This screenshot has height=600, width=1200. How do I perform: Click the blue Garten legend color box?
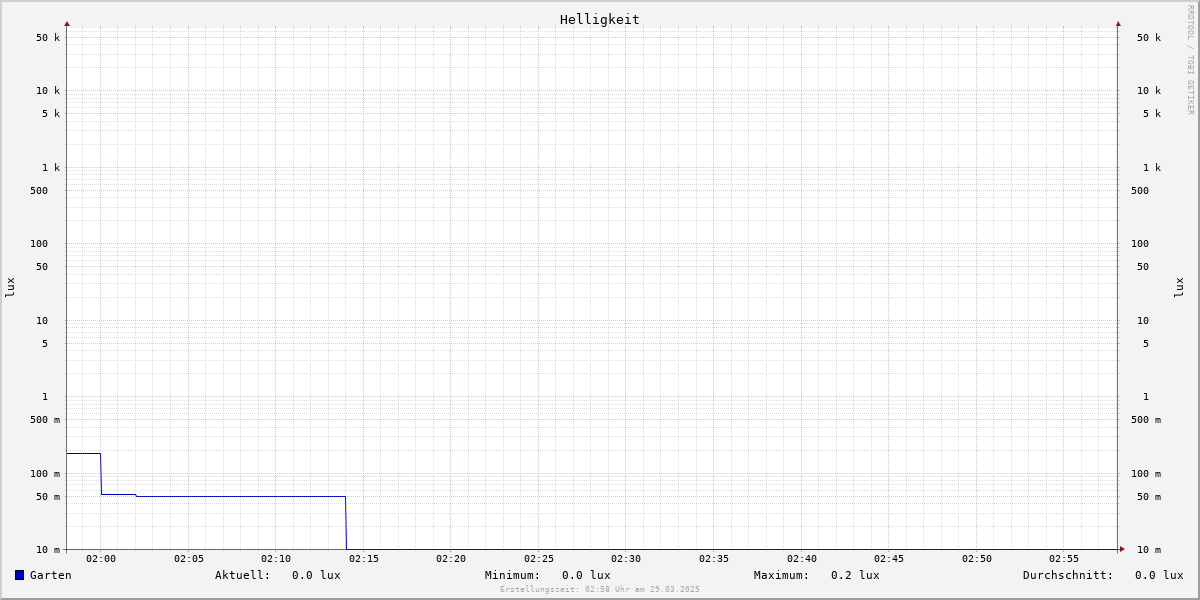tap(19, 575)
